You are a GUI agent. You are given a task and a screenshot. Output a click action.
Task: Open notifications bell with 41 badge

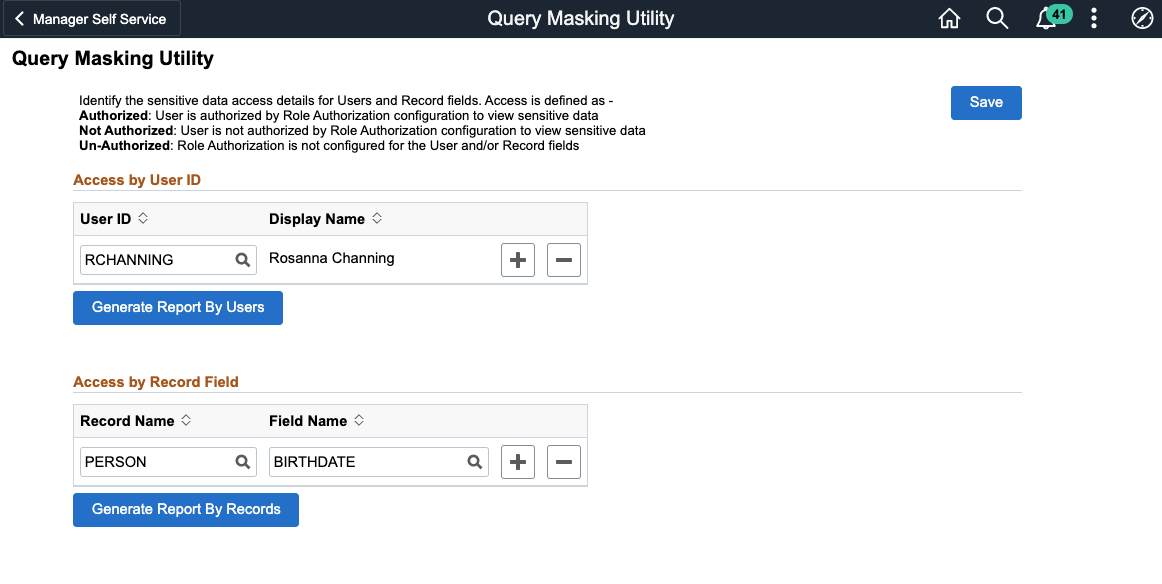[x=1052, y=18]
